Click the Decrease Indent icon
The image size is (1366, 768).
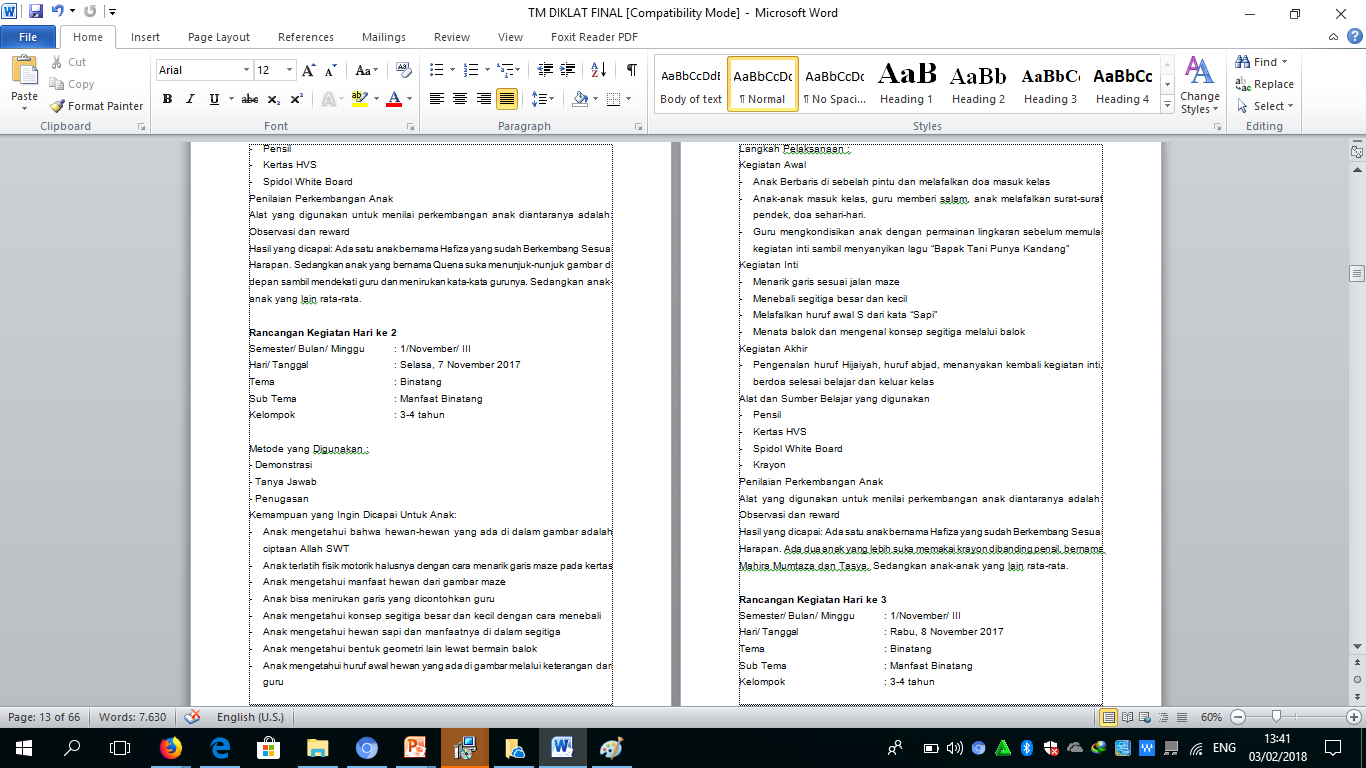[x=545, y=70]
